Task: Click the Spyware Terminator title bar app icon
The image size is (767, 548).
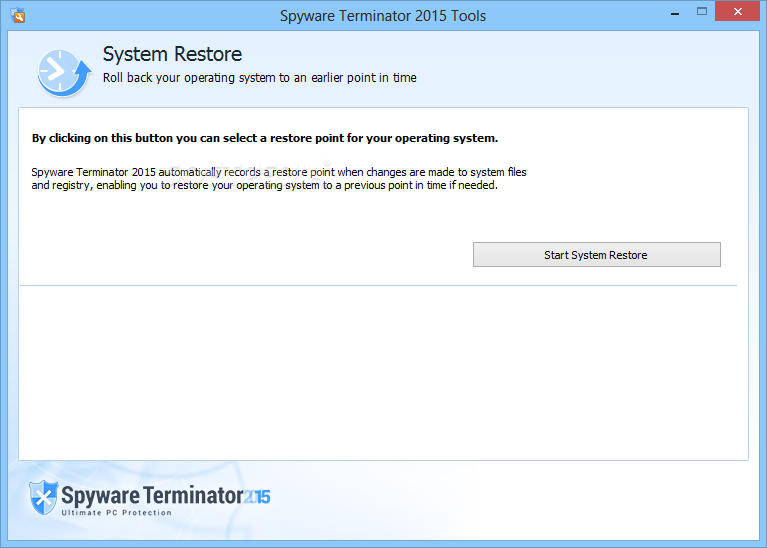Action: point(18,15)
